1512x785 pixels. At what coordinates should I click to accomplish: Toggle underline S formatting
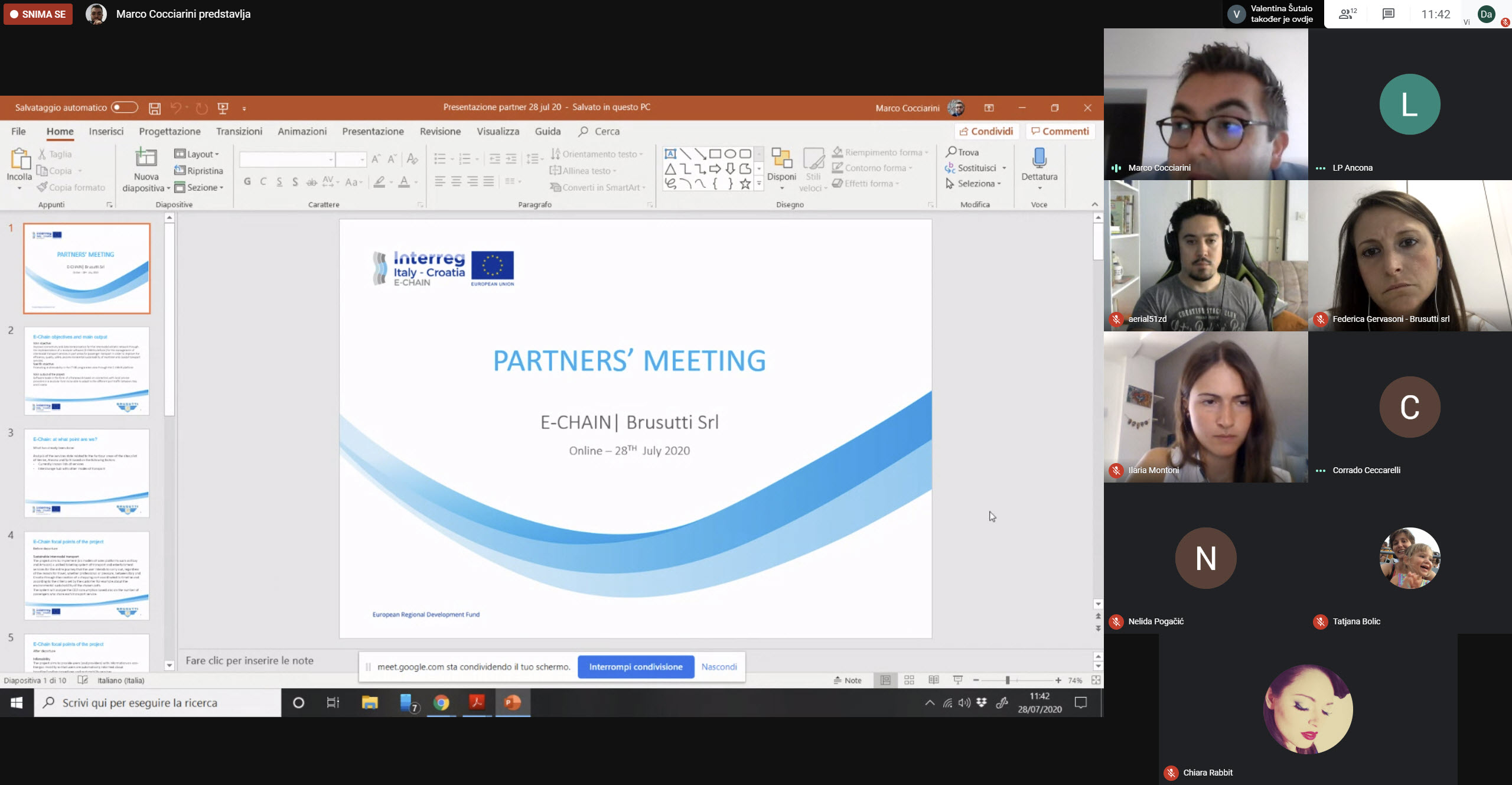tap(279, 182)
